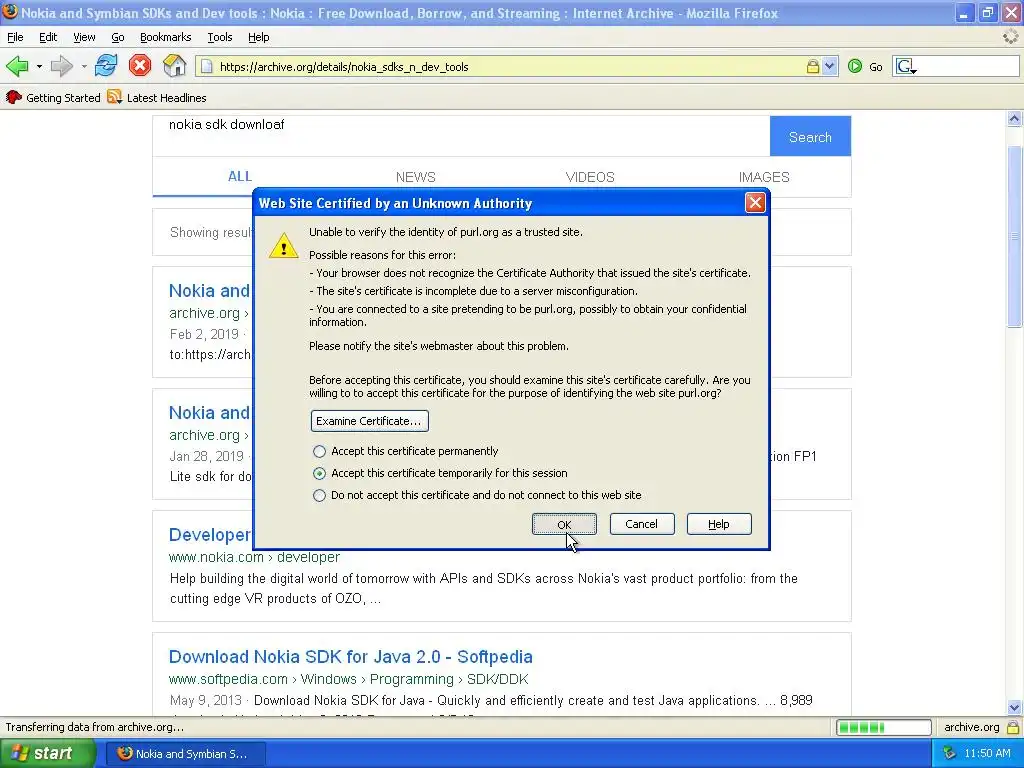
Task: Click the page icon in address bar
Action: (x=206, y=67)
